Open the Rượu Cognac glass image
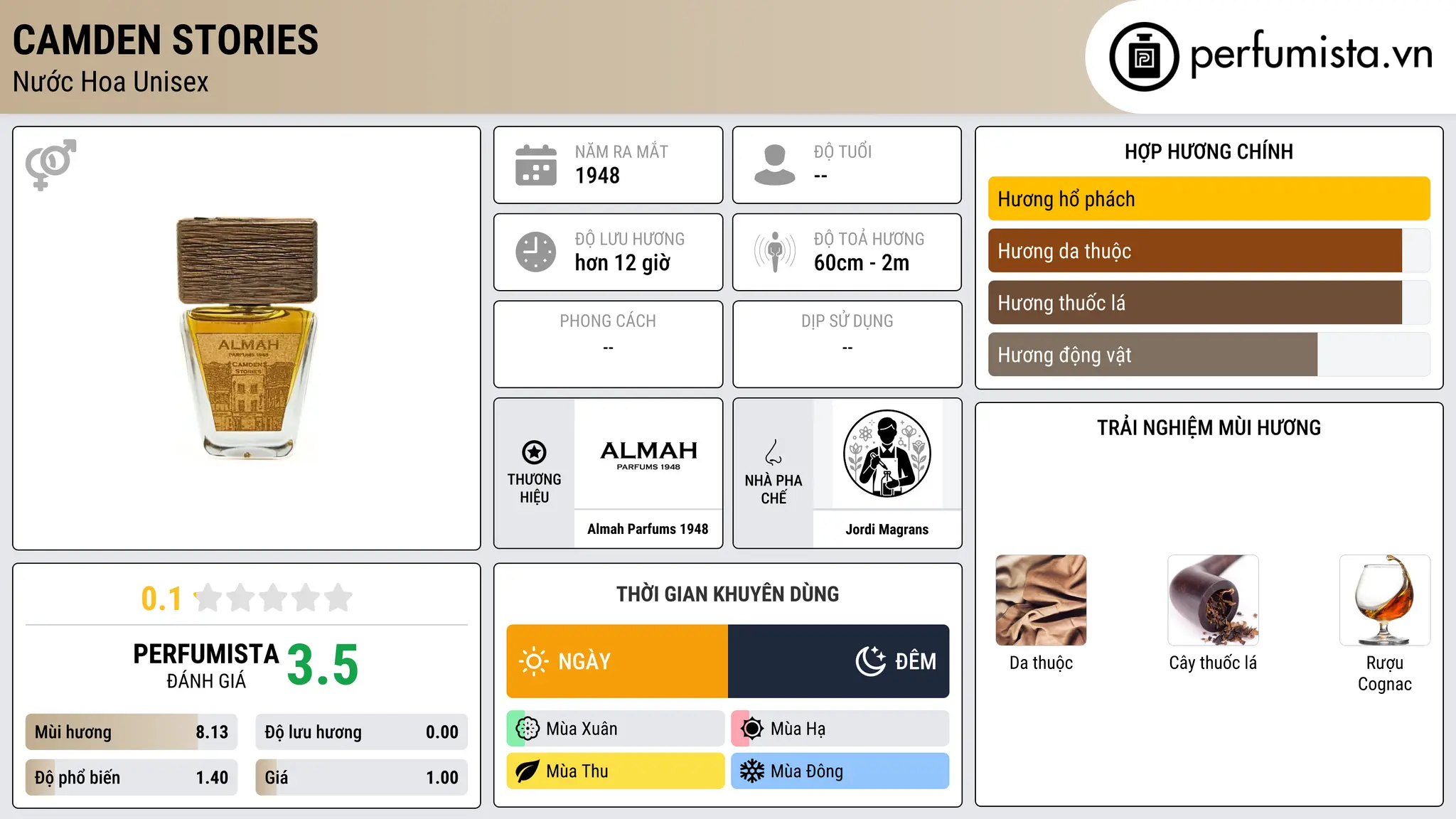 click(x=1385, y=600)
